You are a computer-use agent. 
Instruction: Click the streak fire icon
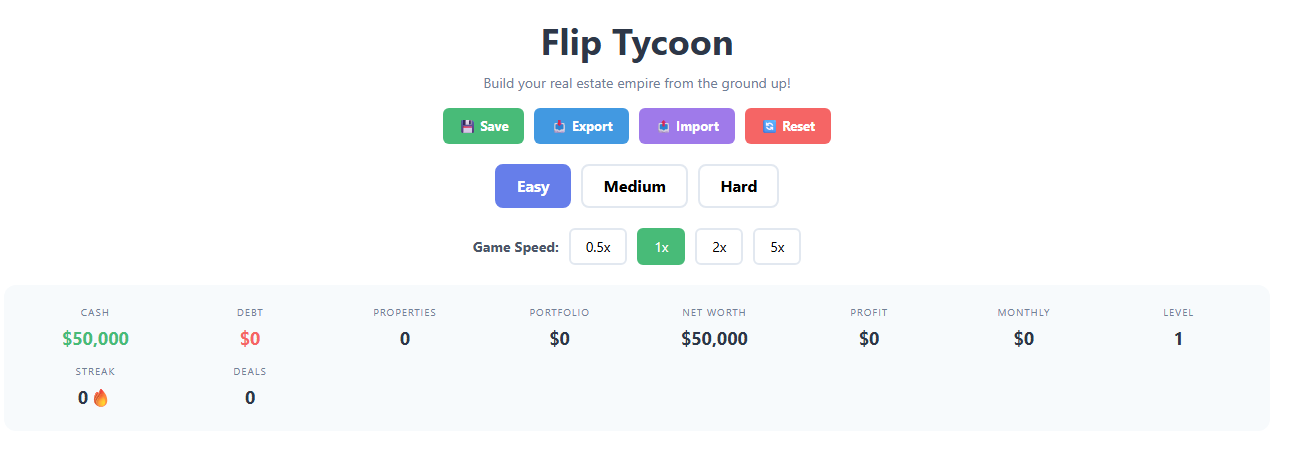coord(100,398)
